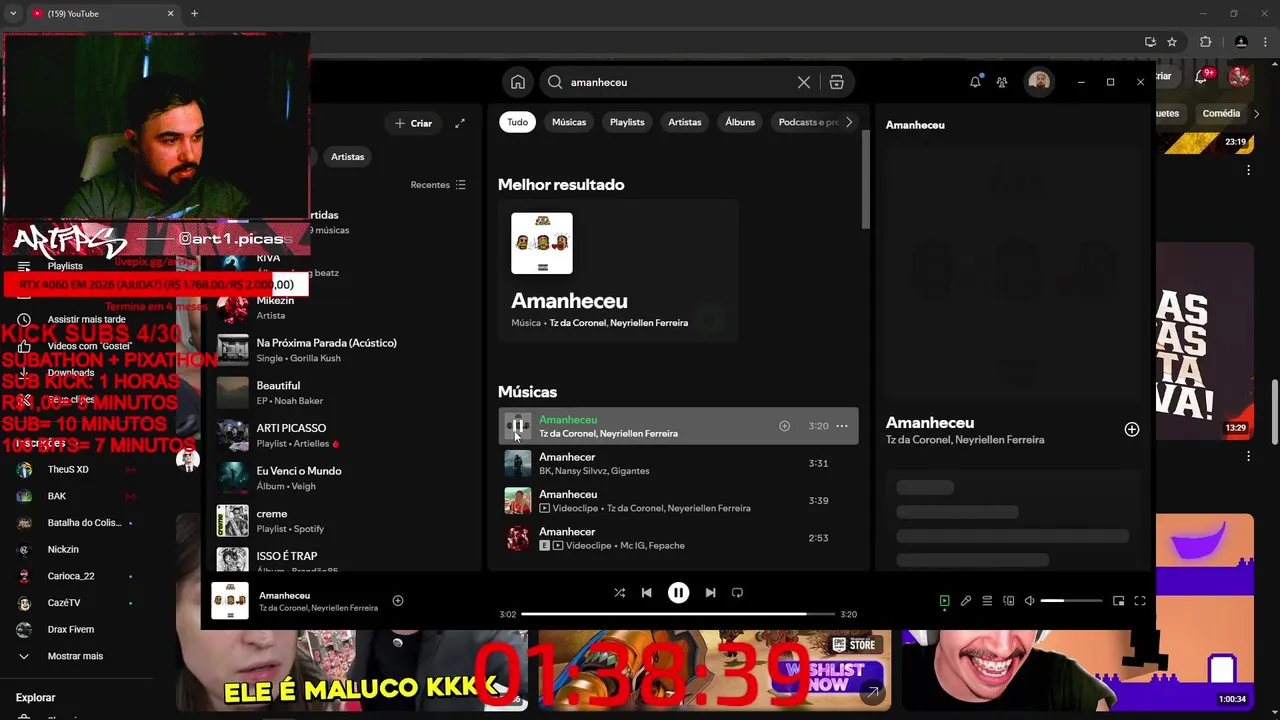Open the ISSO É TRAP library item
The height and width of the screenshot is (720, 1280).
pyautogui.click(x=340, y=560)
